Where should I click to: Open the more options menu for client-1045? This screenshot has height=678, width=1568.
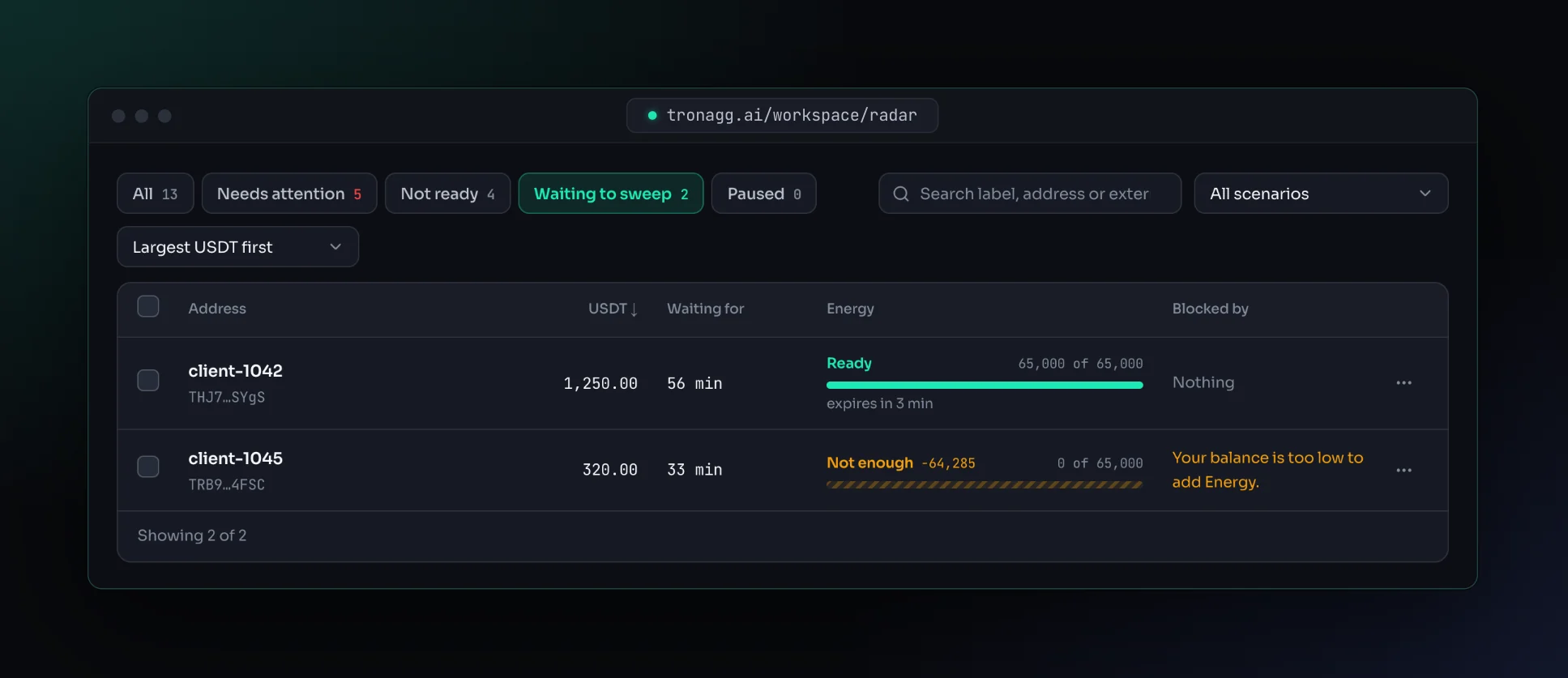click(x=1404, y=470)
